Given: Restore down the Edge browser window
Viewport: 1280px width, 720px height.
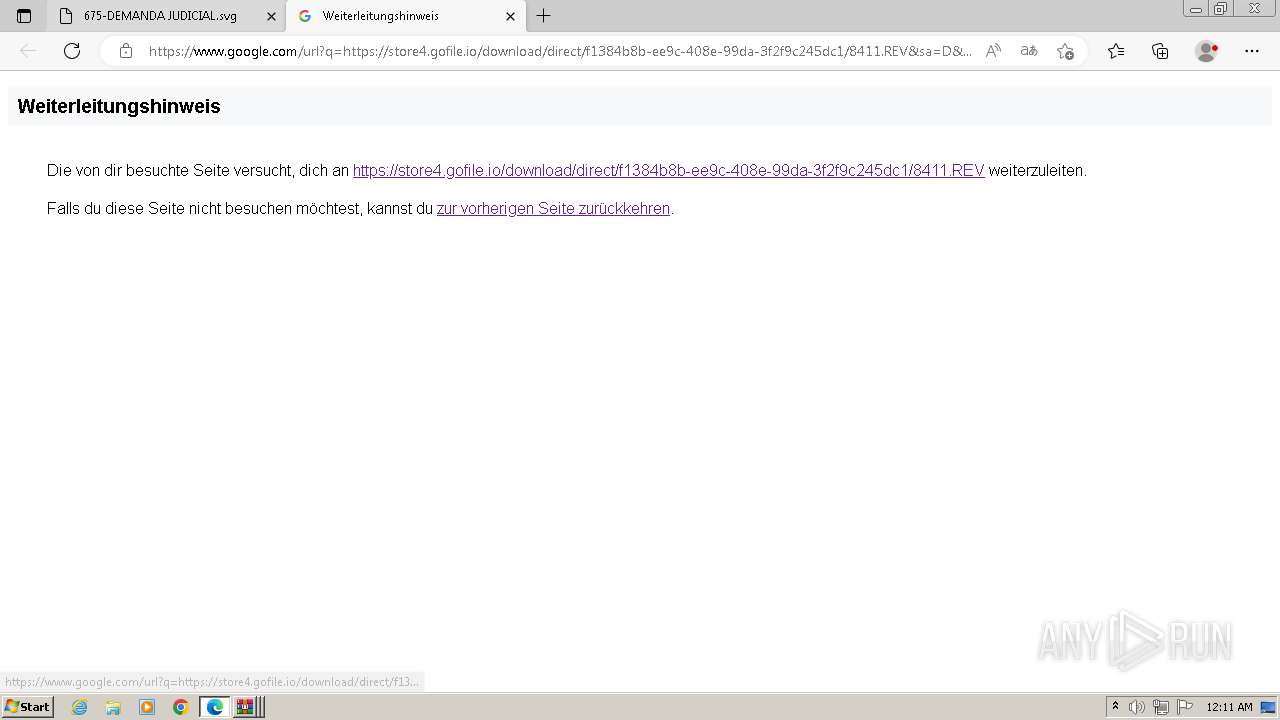Looking at the screenshot, I should point(1221,9).
